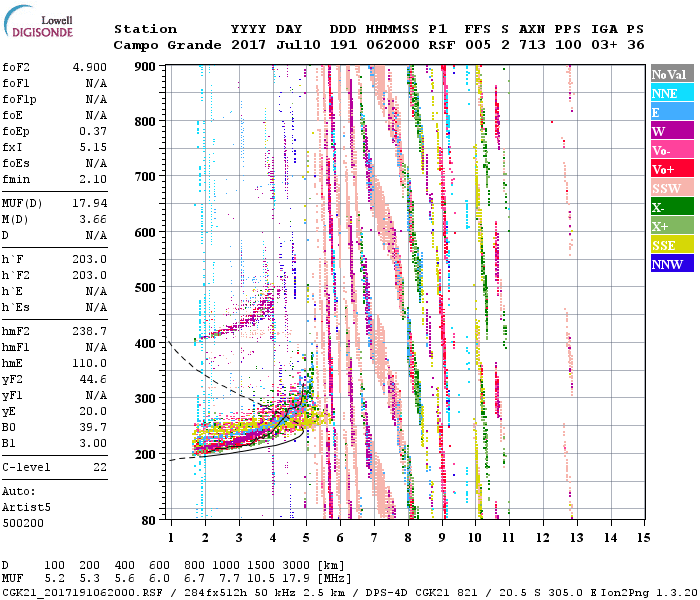The height and width of the screenshot is (600, 700).
Task: Click the MUF(D) value 17.94
Action: point(88,202)
